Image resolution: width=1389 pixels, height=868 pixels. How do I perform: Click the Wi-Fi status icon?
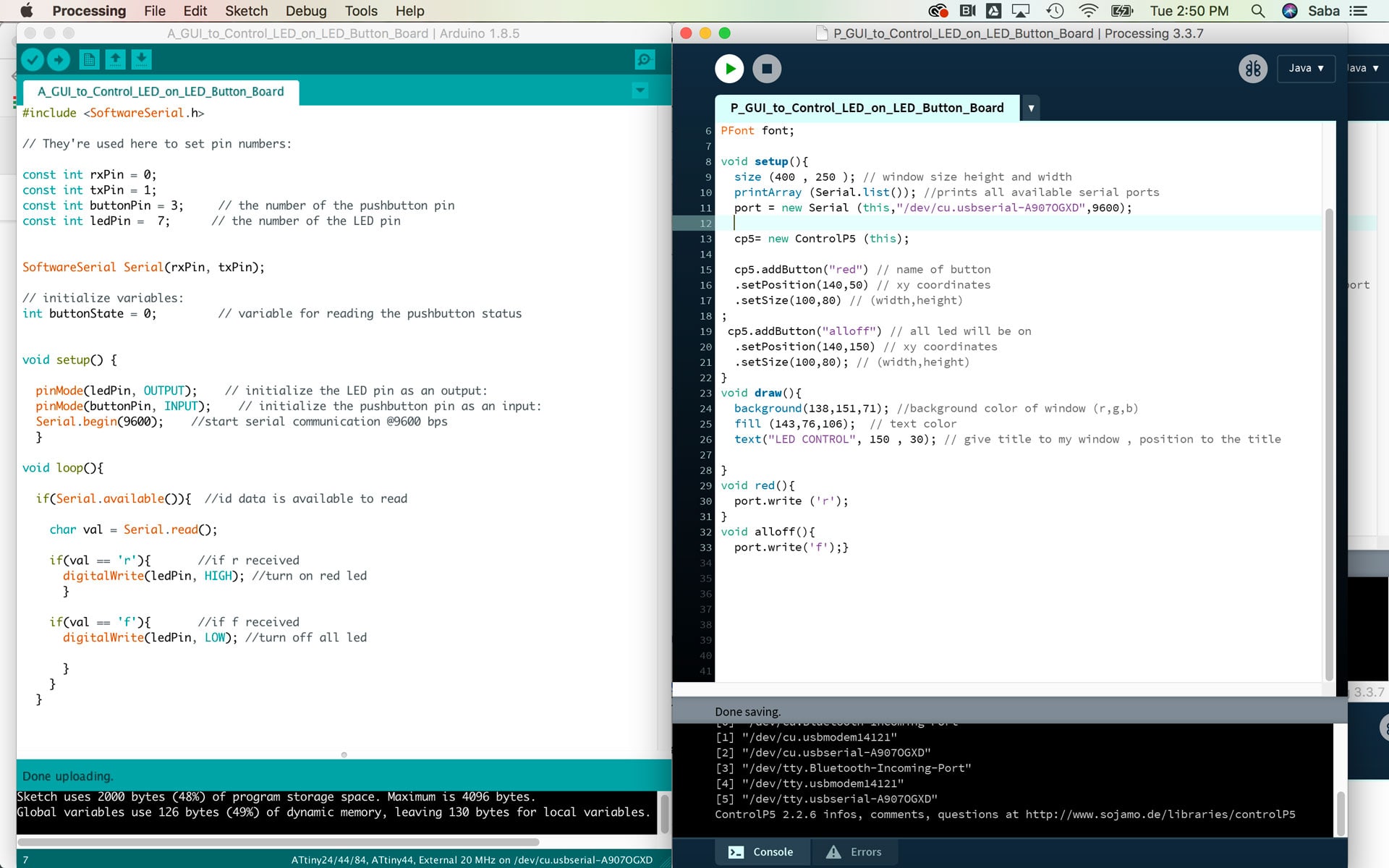pyautogui.click(x=1088, y=11)
